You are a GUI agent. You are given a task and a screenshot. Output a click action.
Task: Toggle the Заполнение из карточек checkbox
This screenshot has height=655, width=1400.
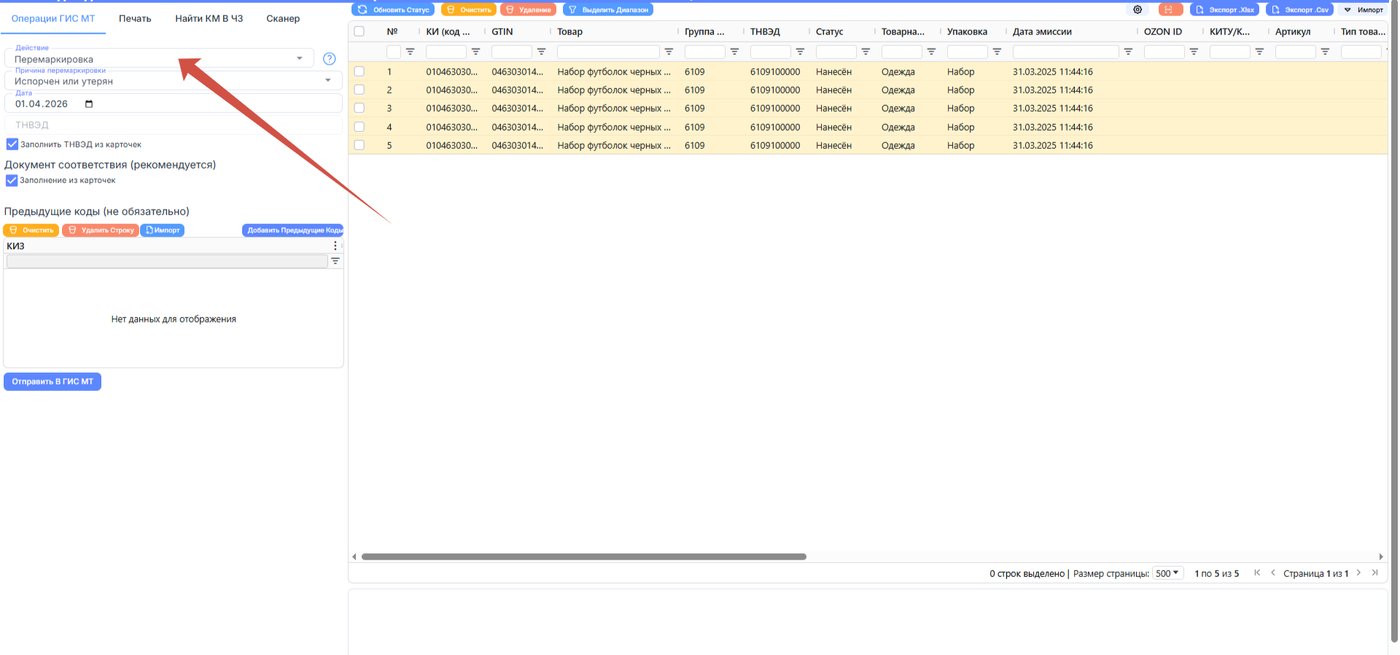[x=12, y=180]
